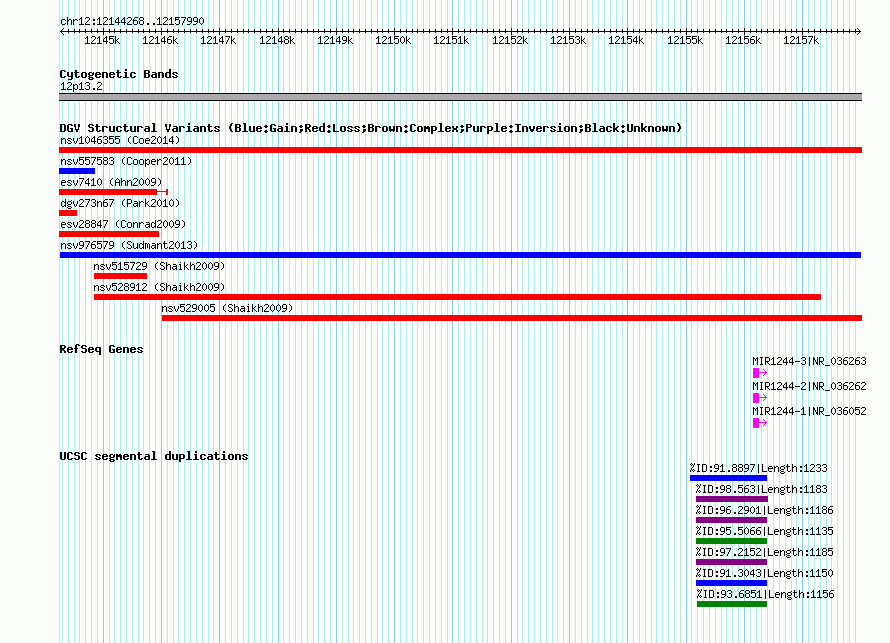This screenshot has height=643, width=890.
Task: Click the esv28847 (Conrad2009) red bar
Action: click(109, 234)
